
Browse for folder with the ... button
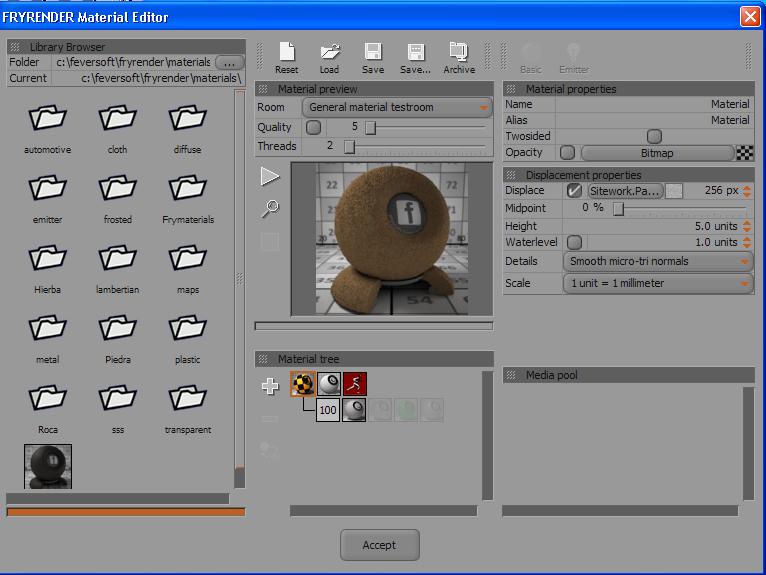pos(229,63)
